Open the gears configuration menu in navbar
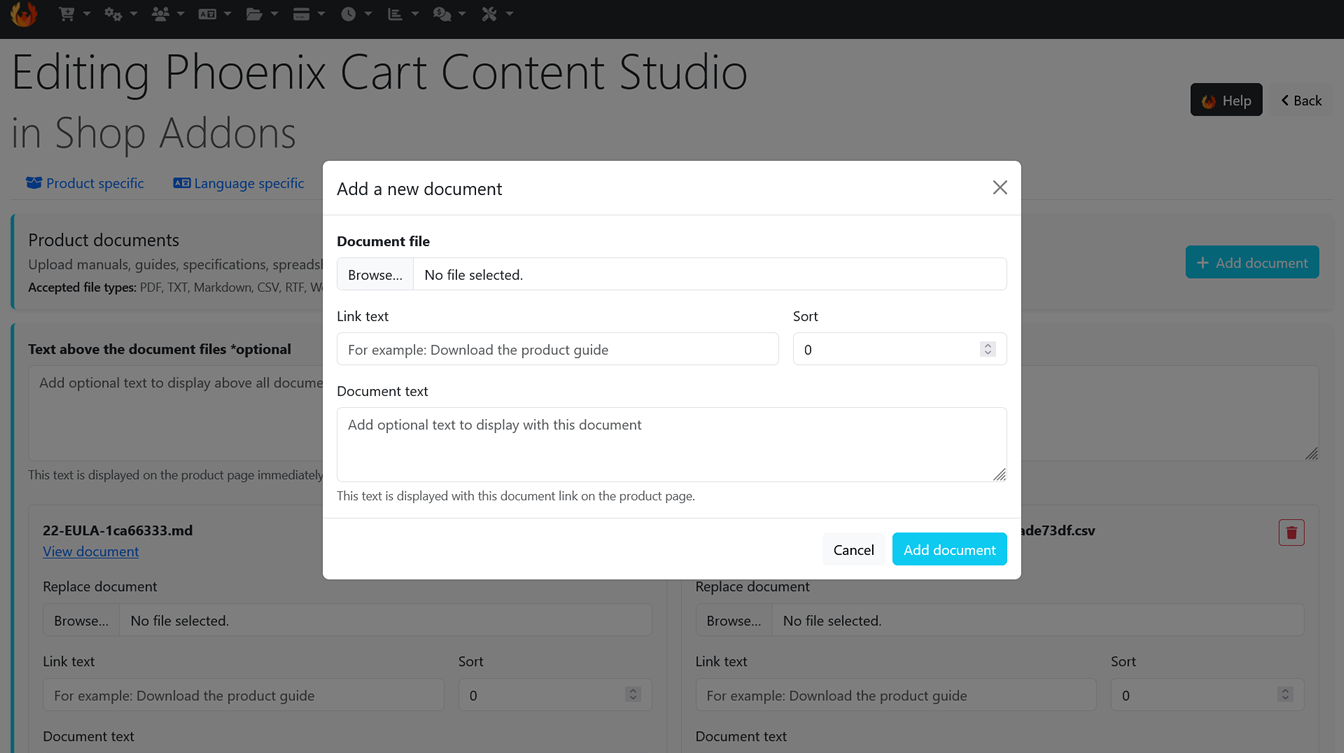 [x=121, y=14]
